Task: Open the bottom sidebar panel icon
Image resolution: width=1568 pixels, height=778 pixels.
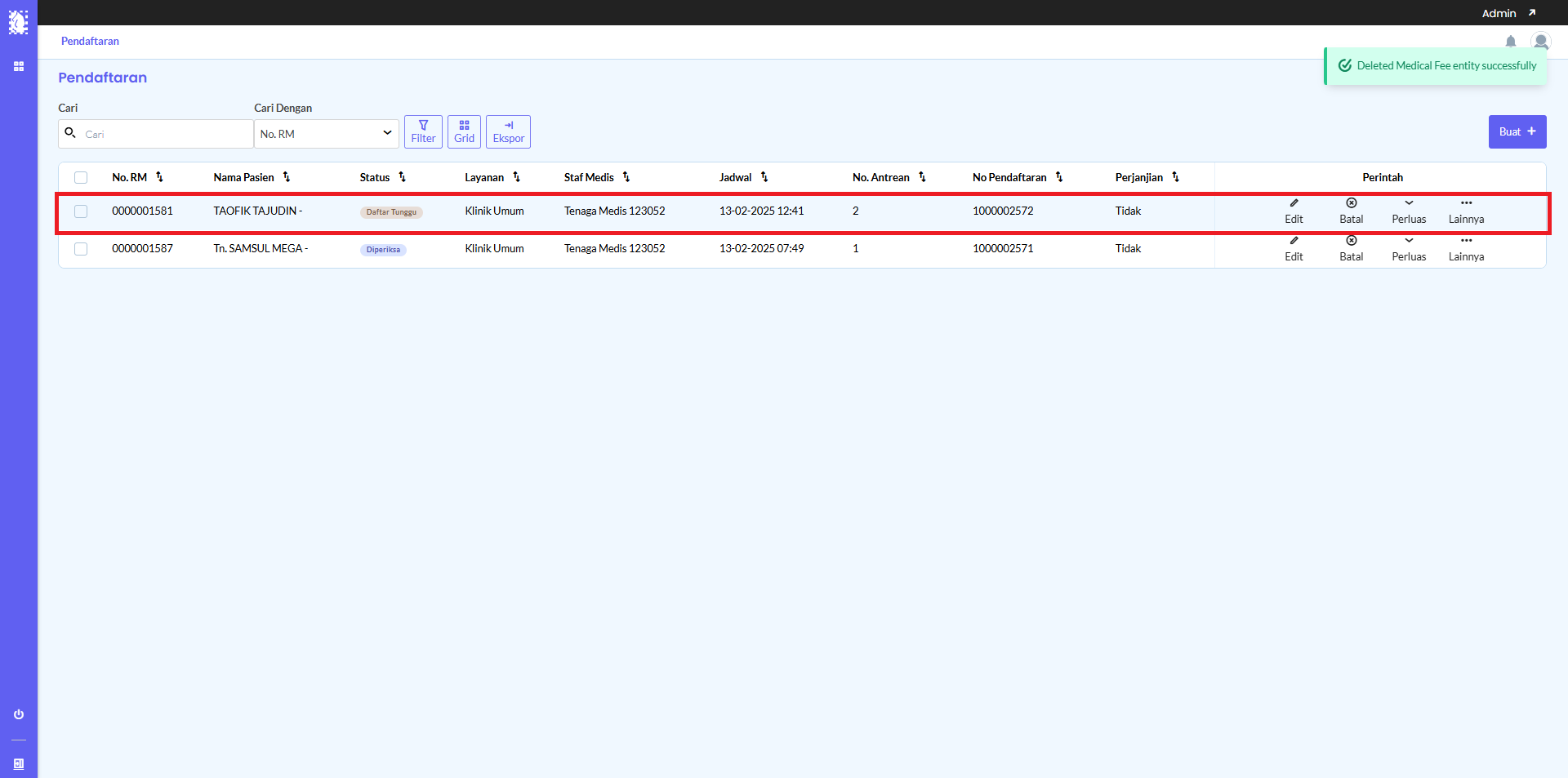Action: pyautogui.click(x=19, y=764)
